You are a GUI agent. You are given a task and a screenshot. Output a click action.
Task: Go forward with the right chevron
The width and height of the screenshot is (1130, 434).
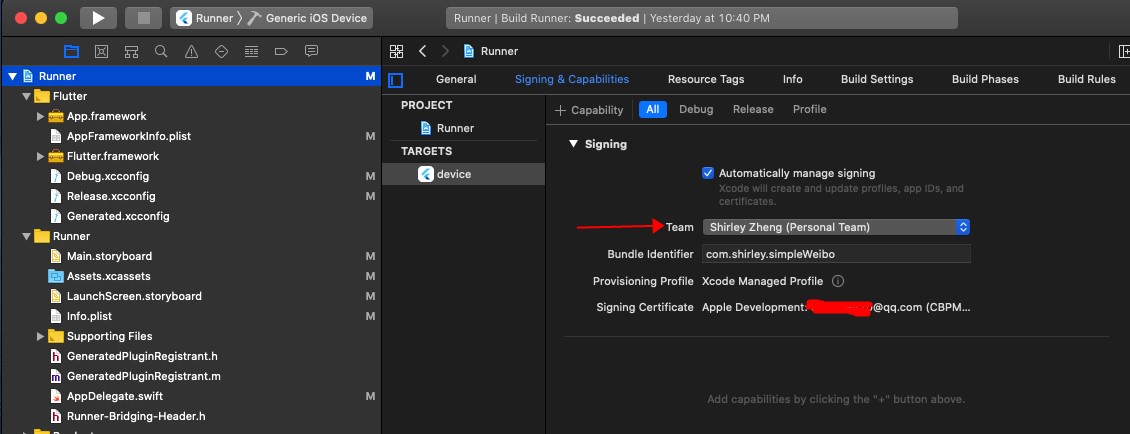[445, 51]
